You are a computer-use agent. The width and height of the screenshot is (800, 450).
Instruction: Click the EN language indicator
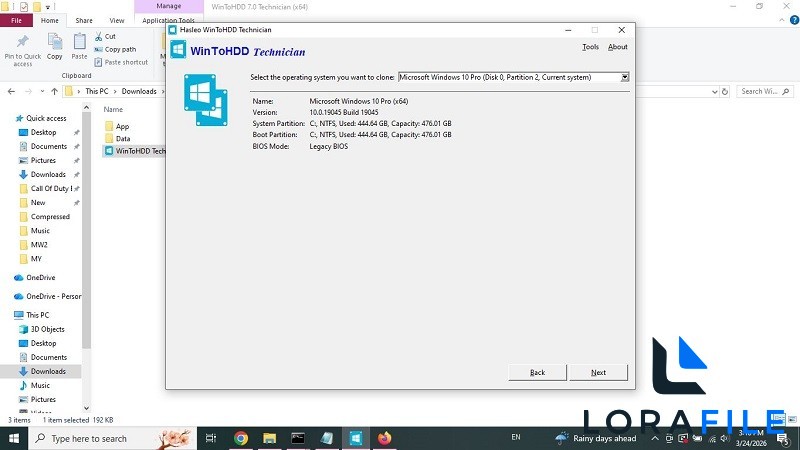pos(516,437)
